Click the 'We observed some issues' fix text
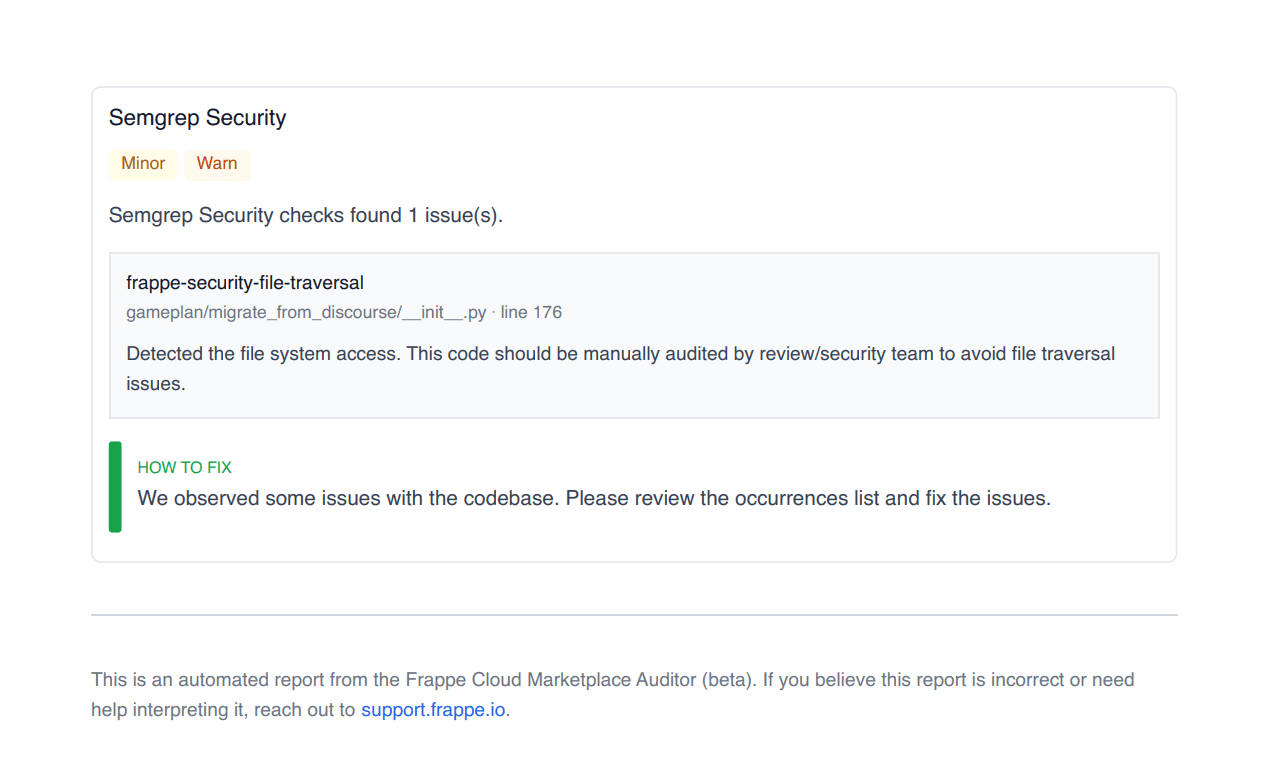This screenshot has height=776, width=1268. 594,498
